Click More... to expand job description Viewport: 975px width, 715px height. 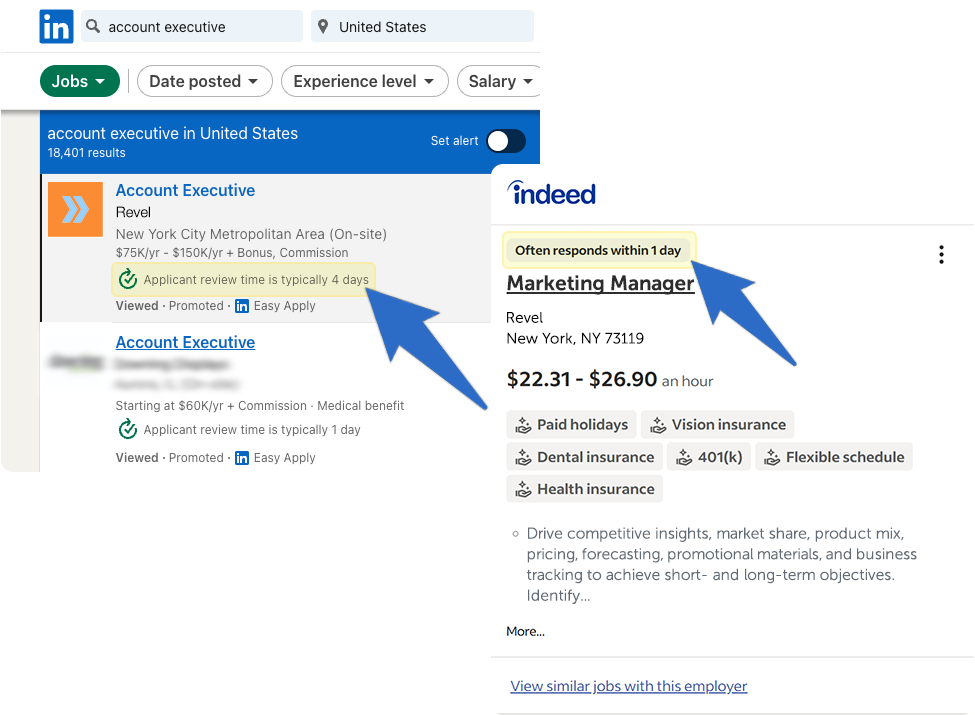(525, 632)
